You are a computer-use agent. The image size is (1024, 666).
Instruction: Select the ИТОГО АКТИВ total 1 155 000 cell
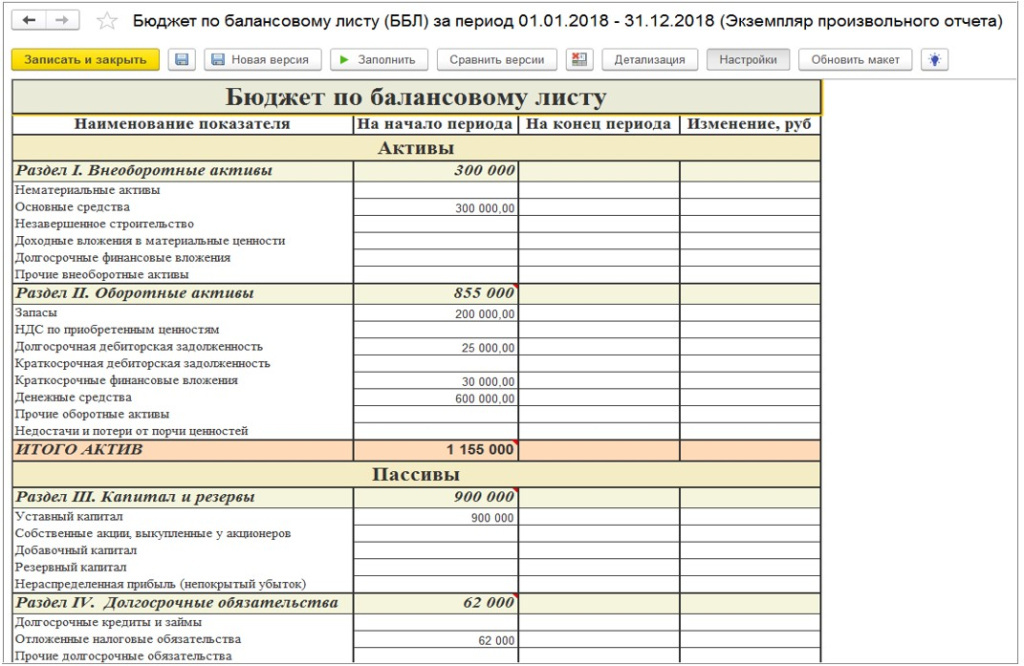(436, 449)
